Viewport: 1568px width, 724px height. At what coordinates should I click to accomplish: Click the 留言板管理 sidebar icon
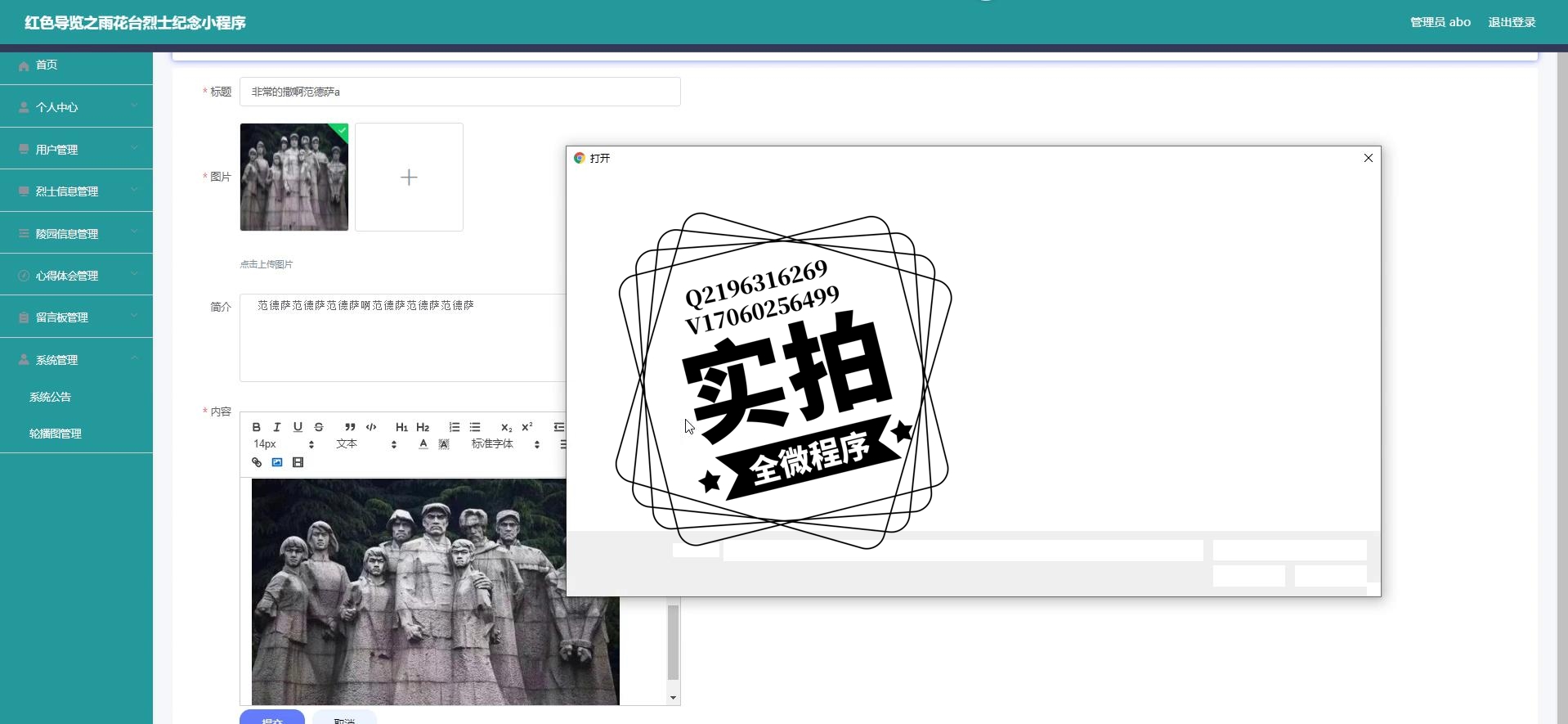point(24,317)
